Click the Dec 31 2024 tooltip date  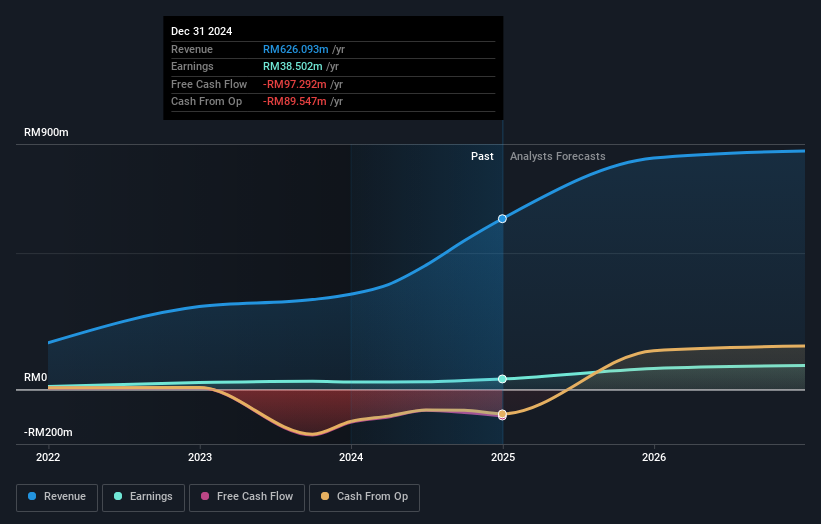(x=202, y=31)
